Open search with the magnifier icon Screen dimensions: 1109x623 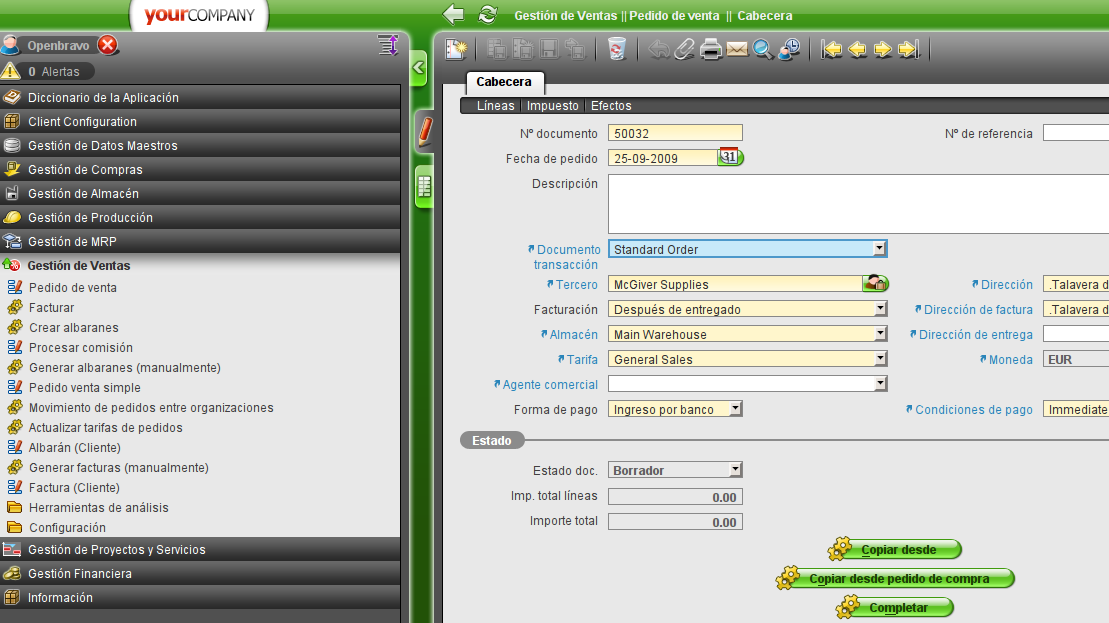click(762, 50)
